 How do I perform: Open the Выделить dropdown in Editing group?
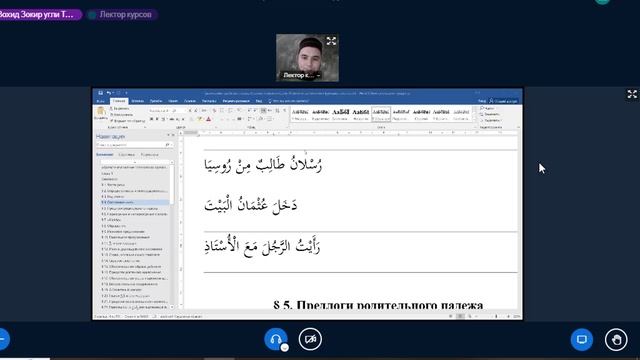(491, 120)
